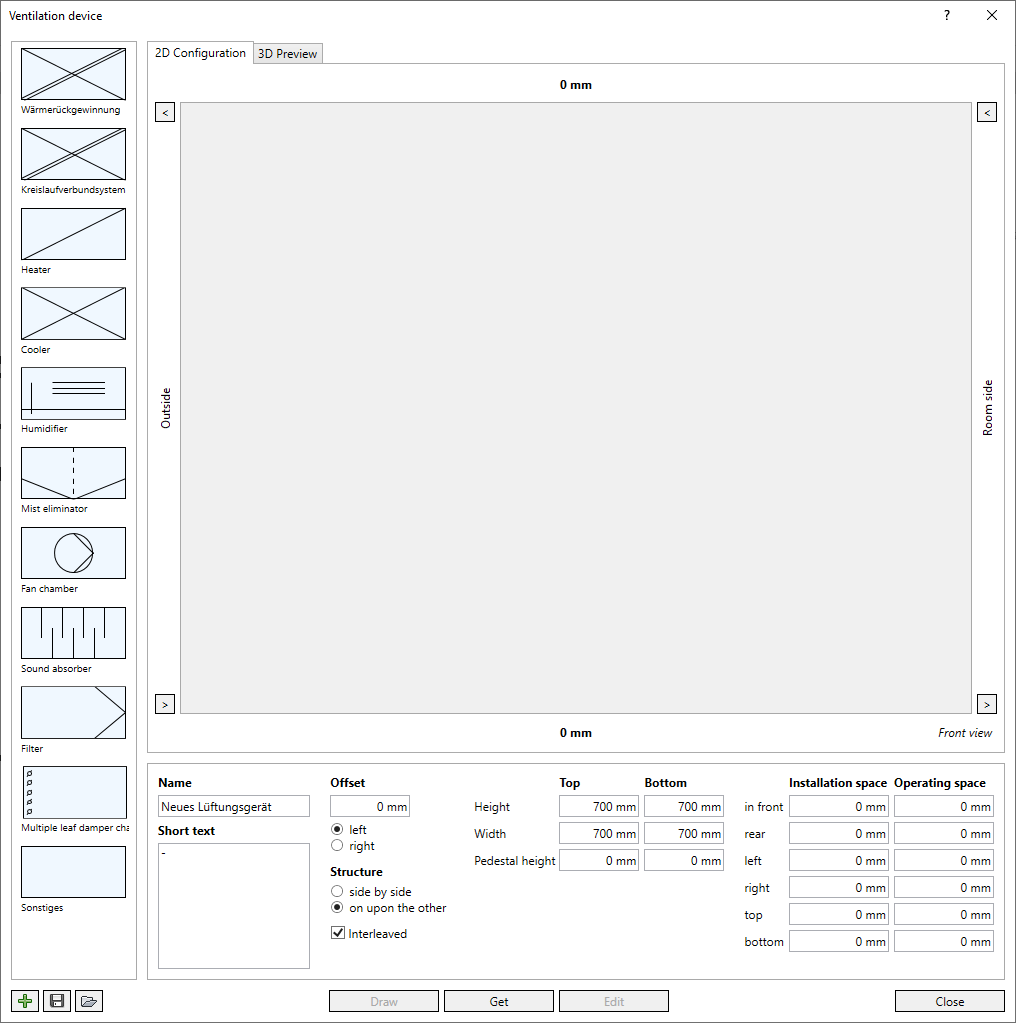
Task: Choose the Sound absorber icon
Action: coord(73,633)
